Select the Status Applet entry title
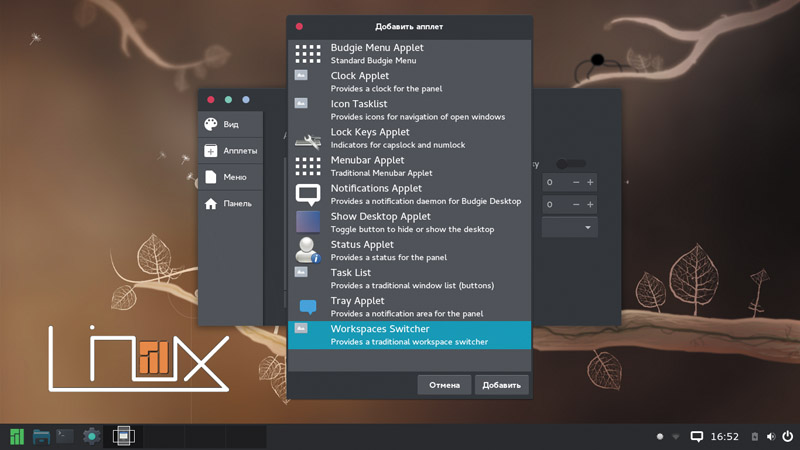Image resolution: width=800 pixels, height=450 pixels. click(x=362, y=244)
